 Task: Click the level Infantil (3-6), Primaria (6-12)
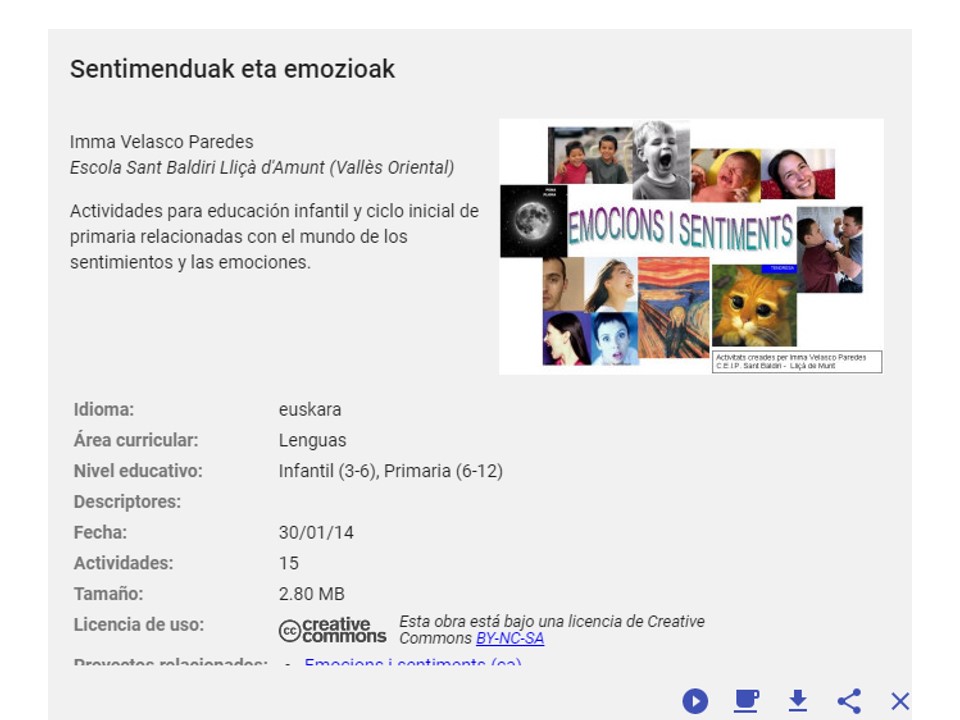point(391,470)
